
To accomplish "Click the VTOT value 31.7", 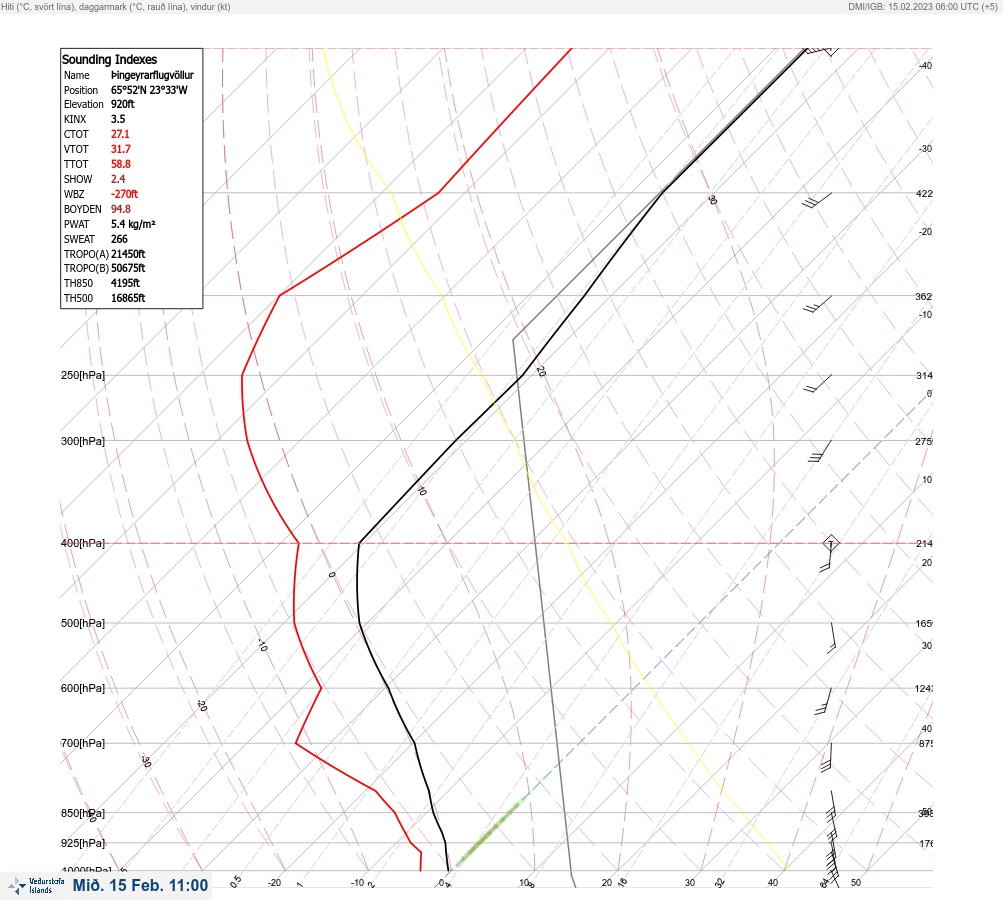I will point(121,149).
